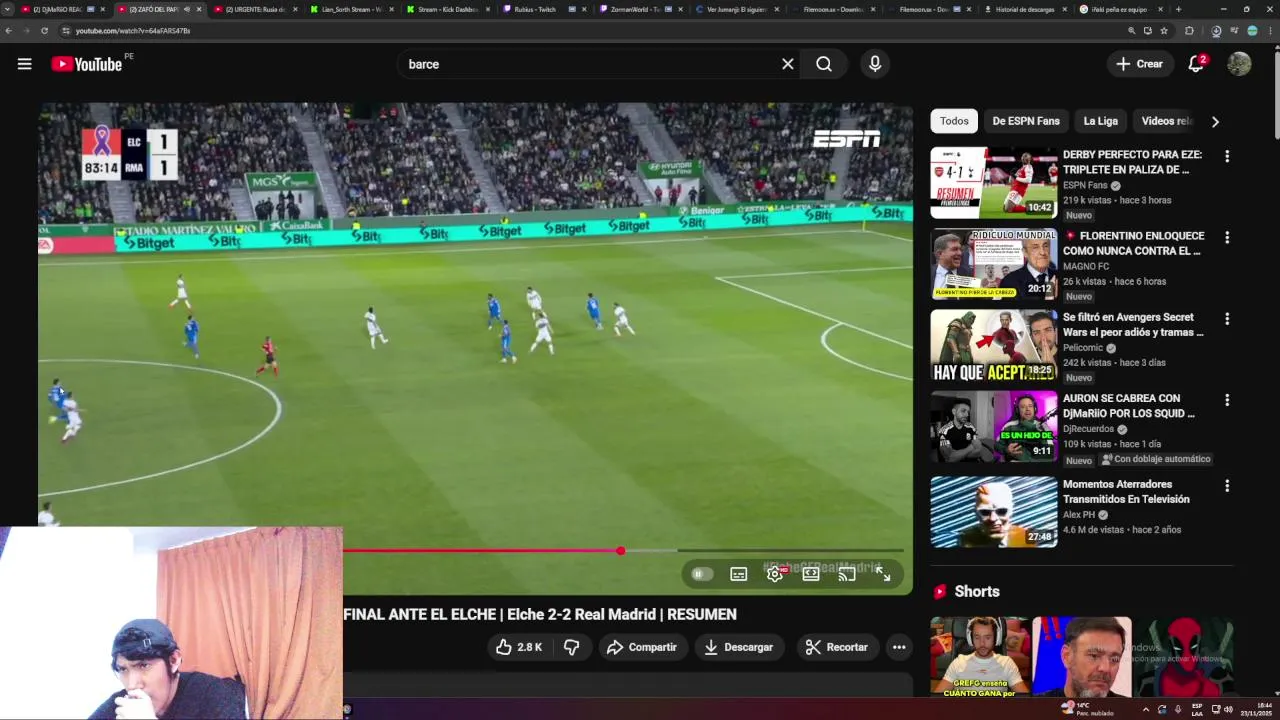Screen dimensions: 1280x720
Task: Switch to Stream - Kick Dashboard tab
Action: coord(448,9)
